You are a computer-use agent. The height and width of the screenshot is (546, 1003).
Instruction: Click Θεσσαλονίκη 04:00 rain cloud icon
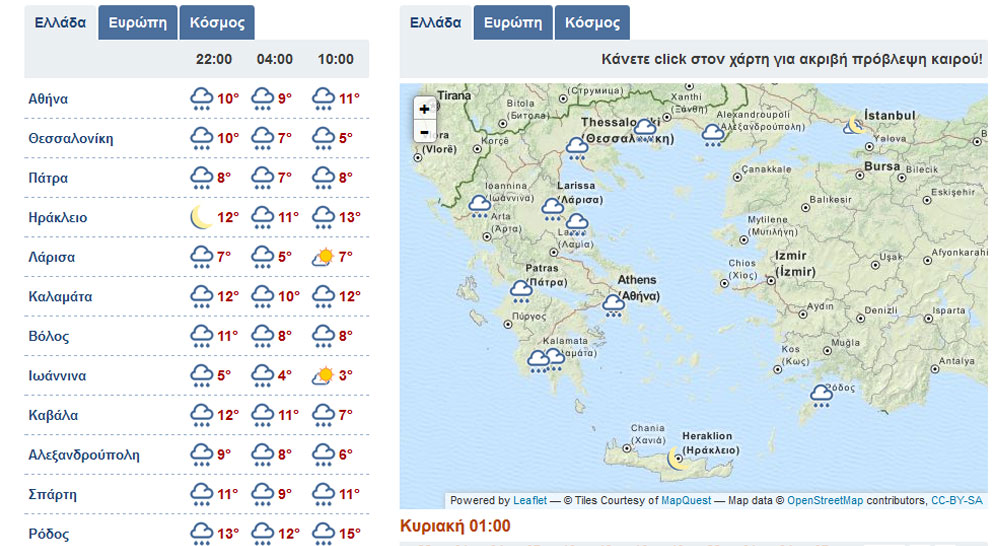coord(262,138)
